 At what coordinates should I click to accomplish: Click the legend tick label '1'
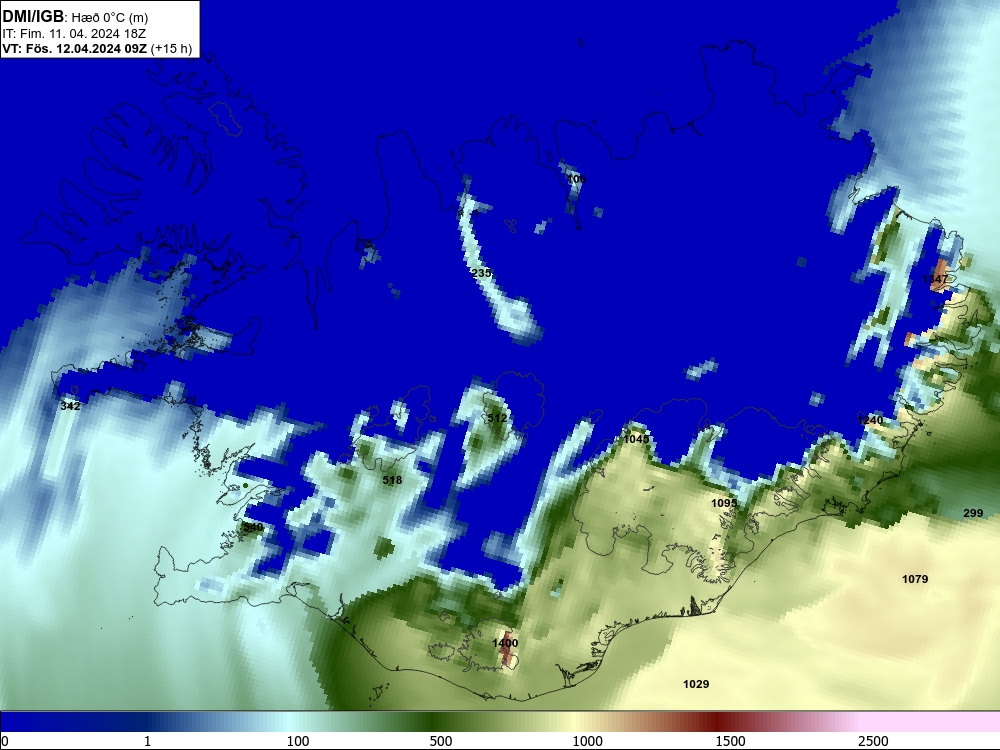(147, 741)
